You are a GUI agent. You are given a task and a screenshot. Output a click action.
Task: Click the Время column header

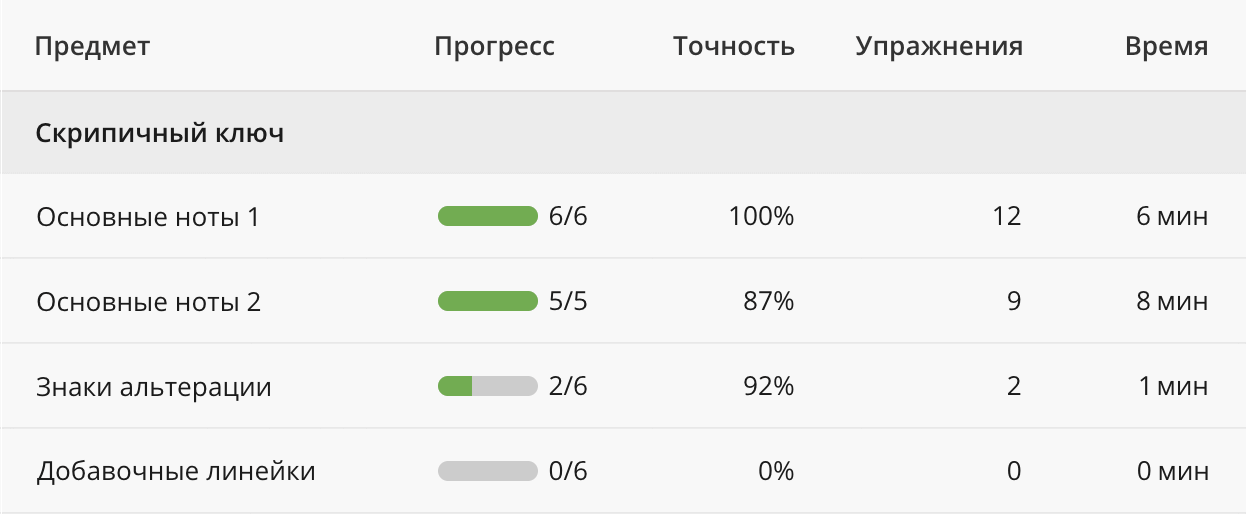coord(1166,46)
